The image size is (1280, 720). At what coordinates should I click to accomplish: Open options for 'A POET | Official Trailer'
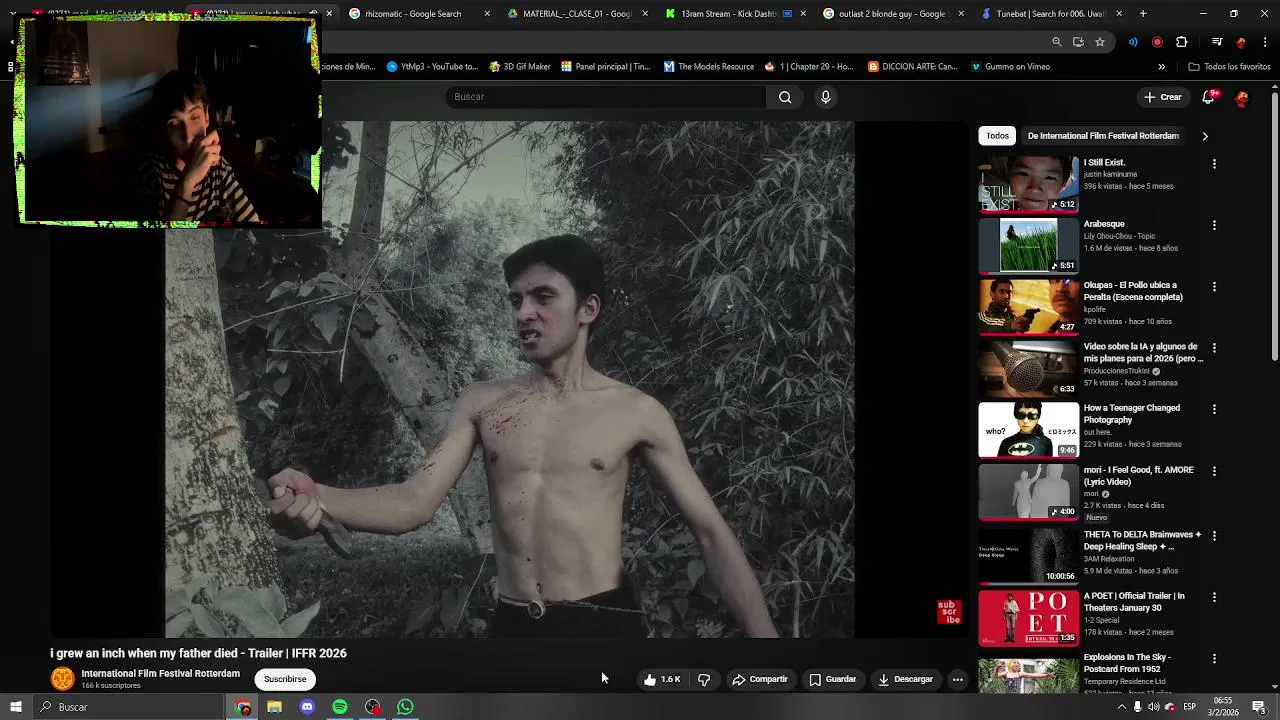tap(1214, 597)
